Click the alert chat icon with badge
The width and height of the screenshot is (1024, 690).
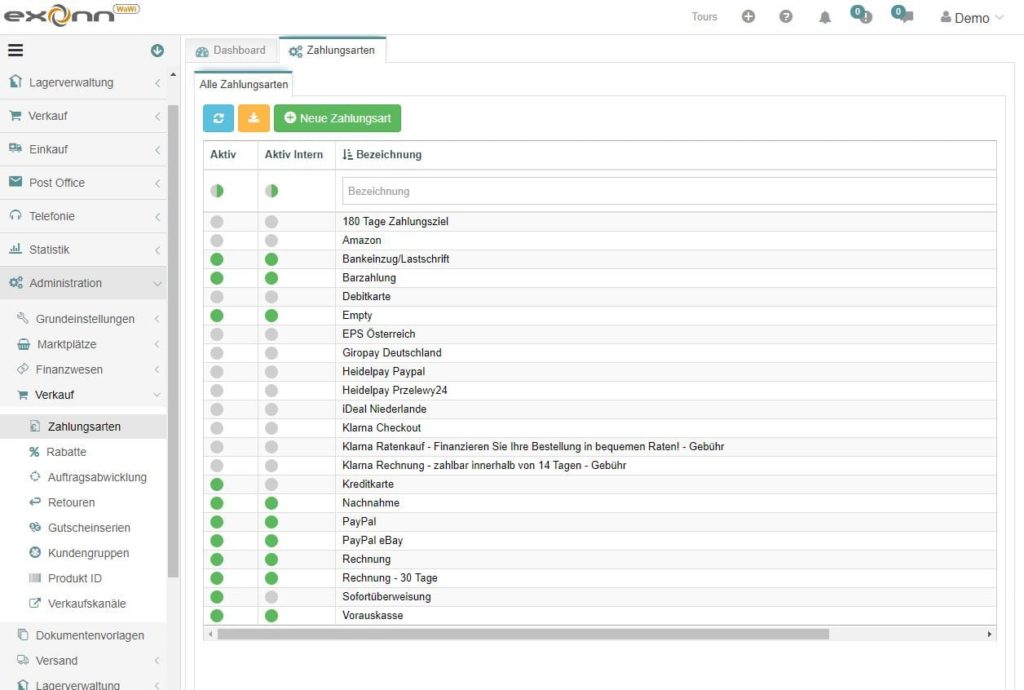tap(861, 15)
